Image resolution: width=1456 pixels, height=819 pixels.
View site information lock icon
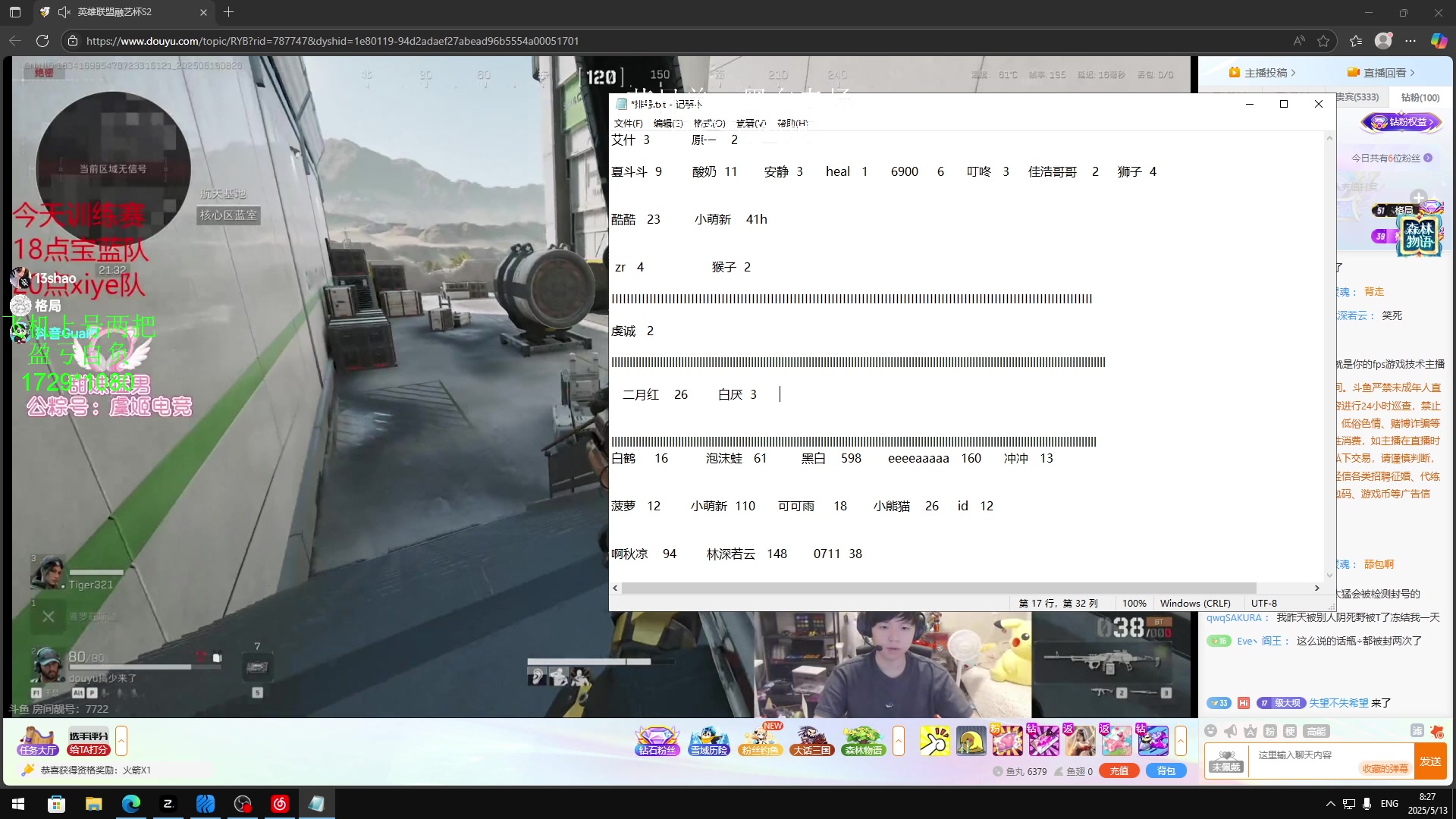pyautogui.click(x=73, y=41)
